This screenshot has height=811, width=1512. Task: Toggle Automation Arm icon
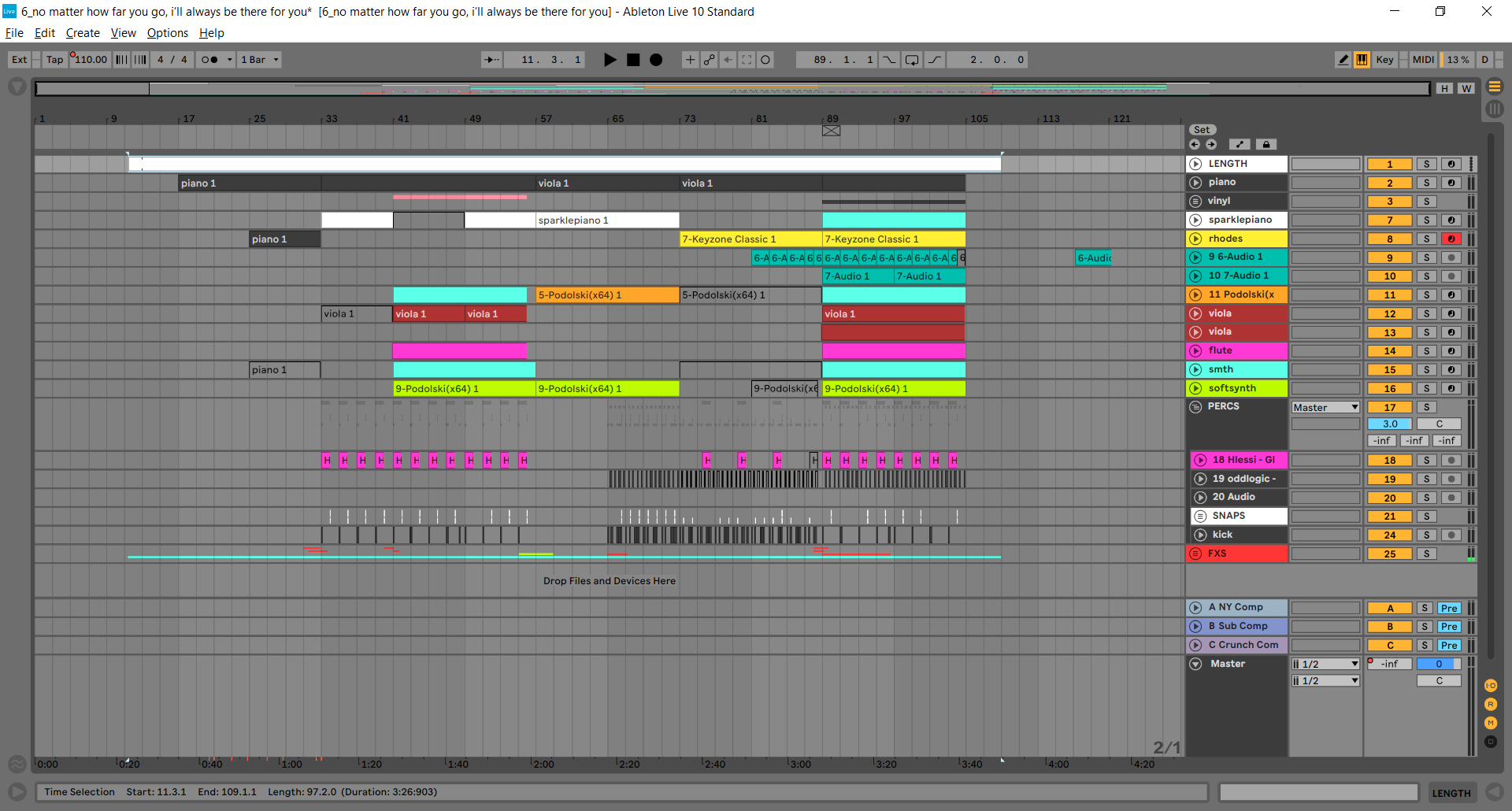pyautogui.click(x=709, y=60)
